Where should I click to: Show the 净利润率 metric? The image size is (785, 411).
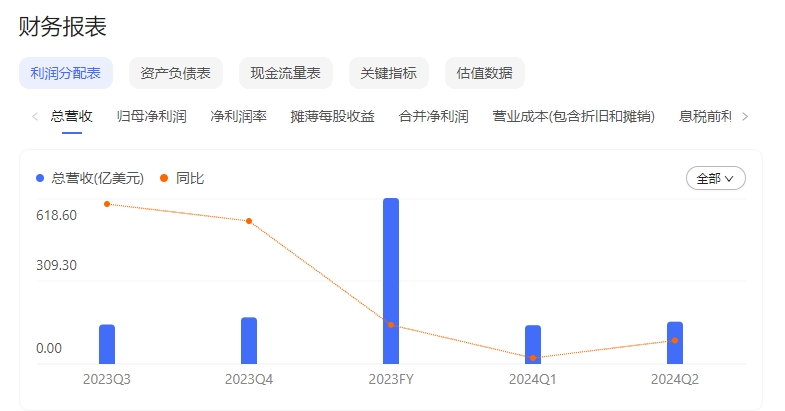(238, 116)
